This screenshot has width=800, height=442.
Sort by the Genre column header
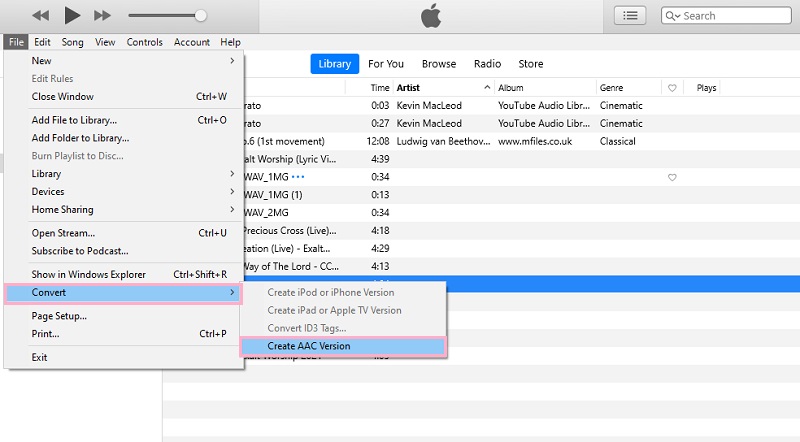(x=611, y=88)
